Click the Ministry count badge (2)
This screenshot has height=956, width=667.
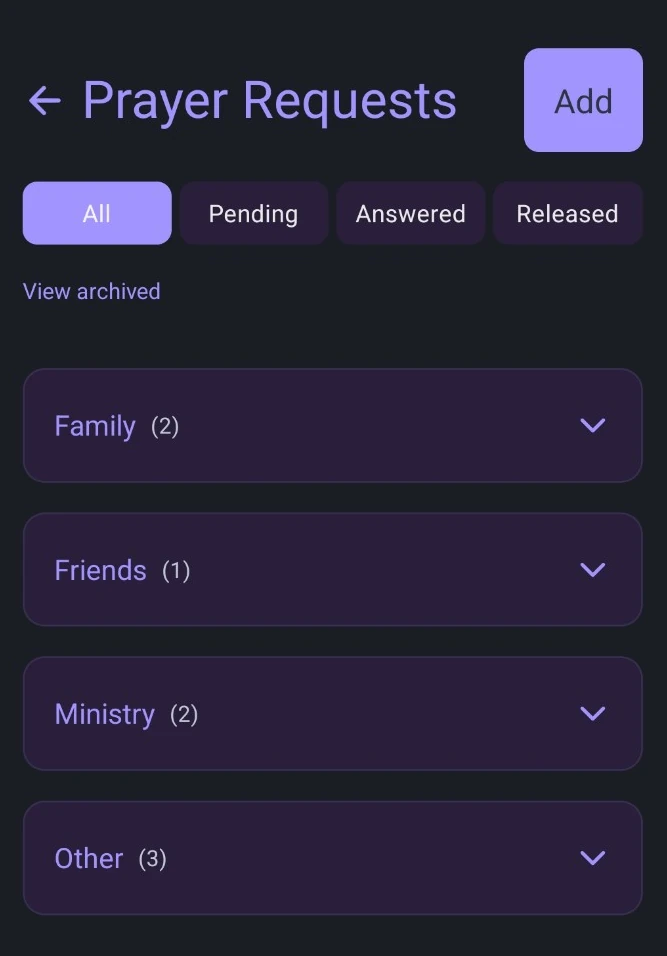(184, 715)
